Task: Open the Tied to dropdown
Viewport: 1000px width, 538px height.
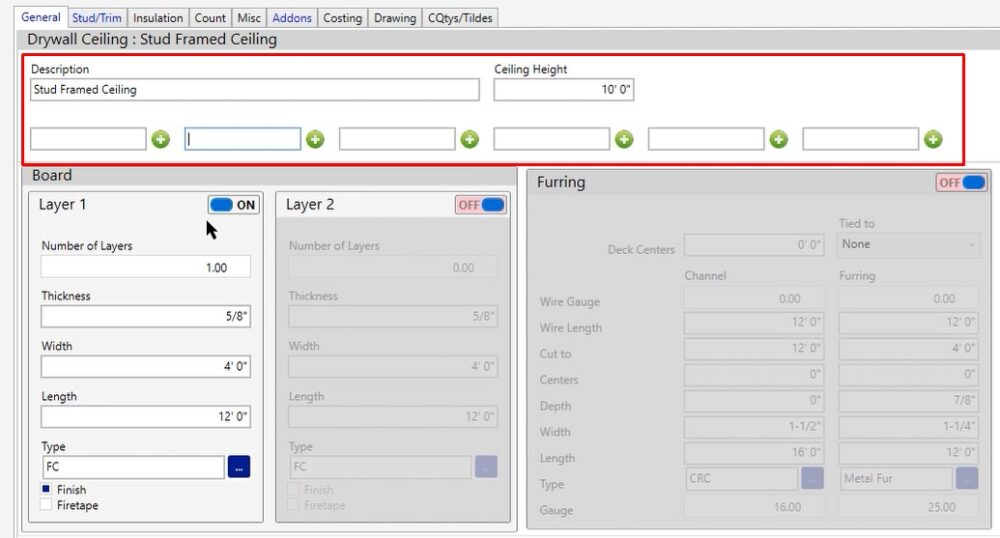Action: click(x=908, y=244)
